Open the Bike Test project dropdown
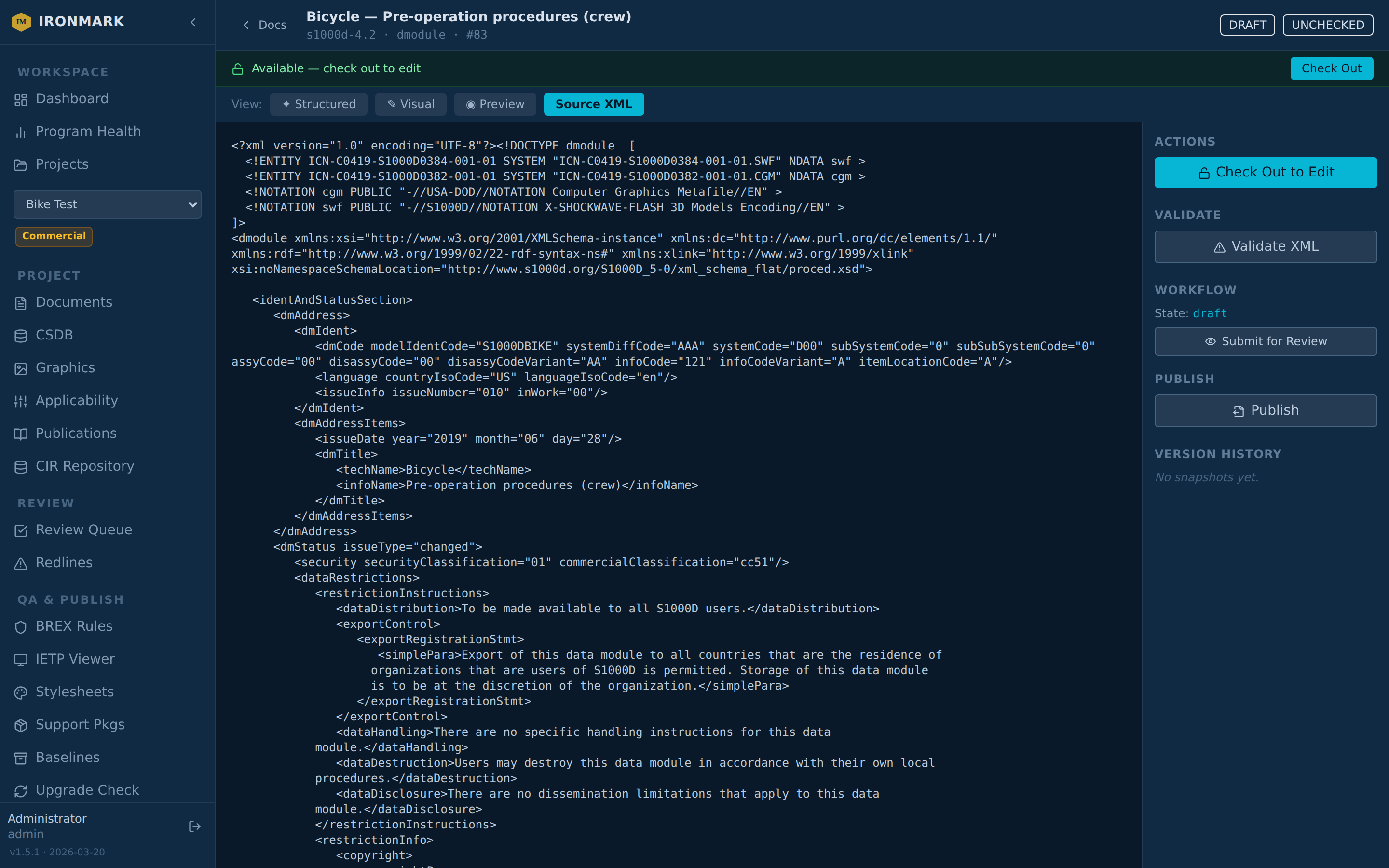Image resolution: width=1389 pixels, height=868 pixels. click(108, 204)
